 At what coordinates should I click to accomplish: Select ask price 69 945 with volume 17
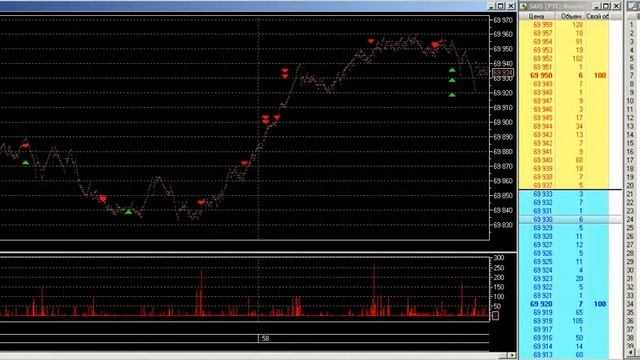tap(564, 118)
